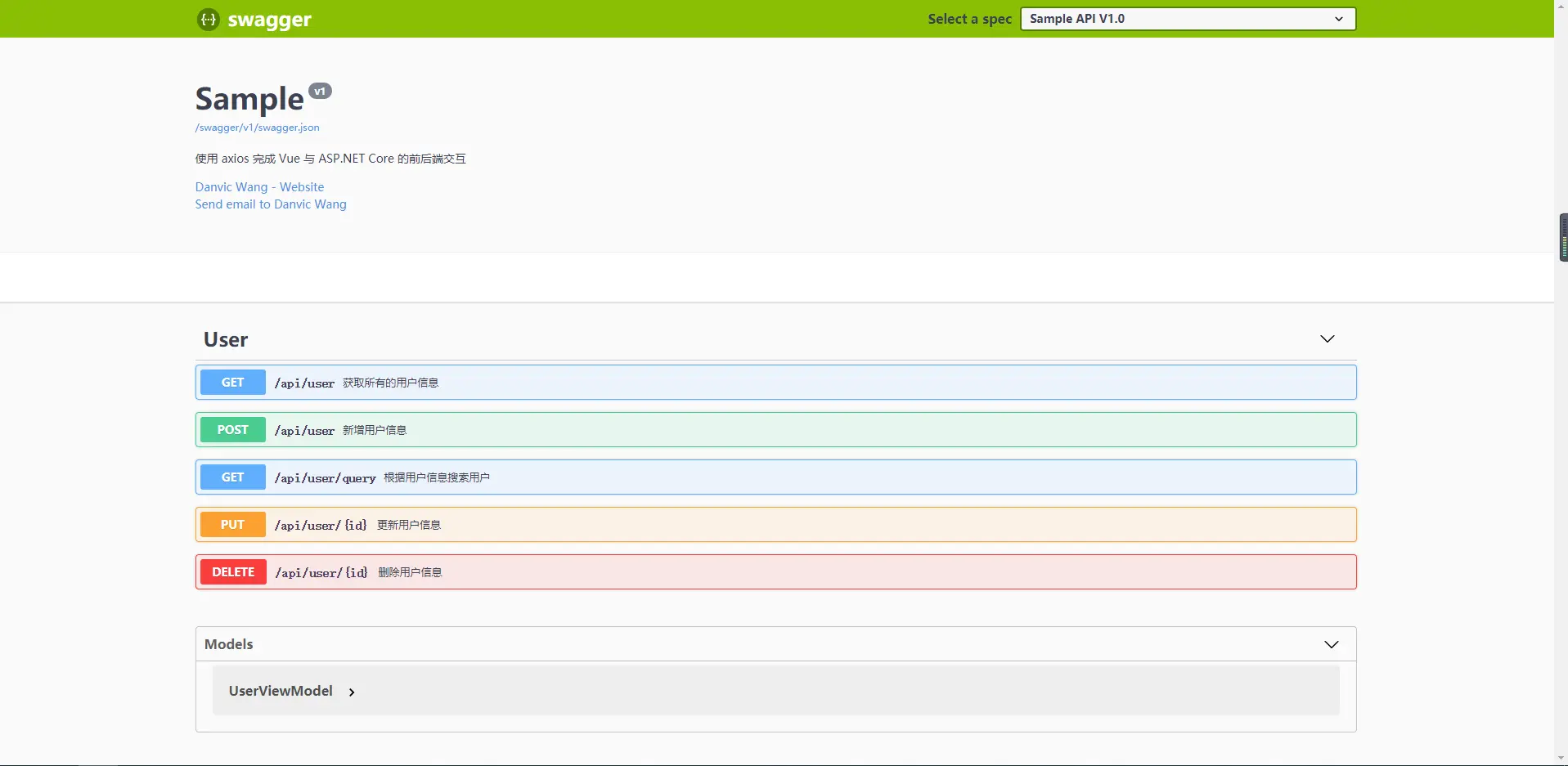Click the swagger wordmark text
1568x766 pixels.
[x=269, y=20]
